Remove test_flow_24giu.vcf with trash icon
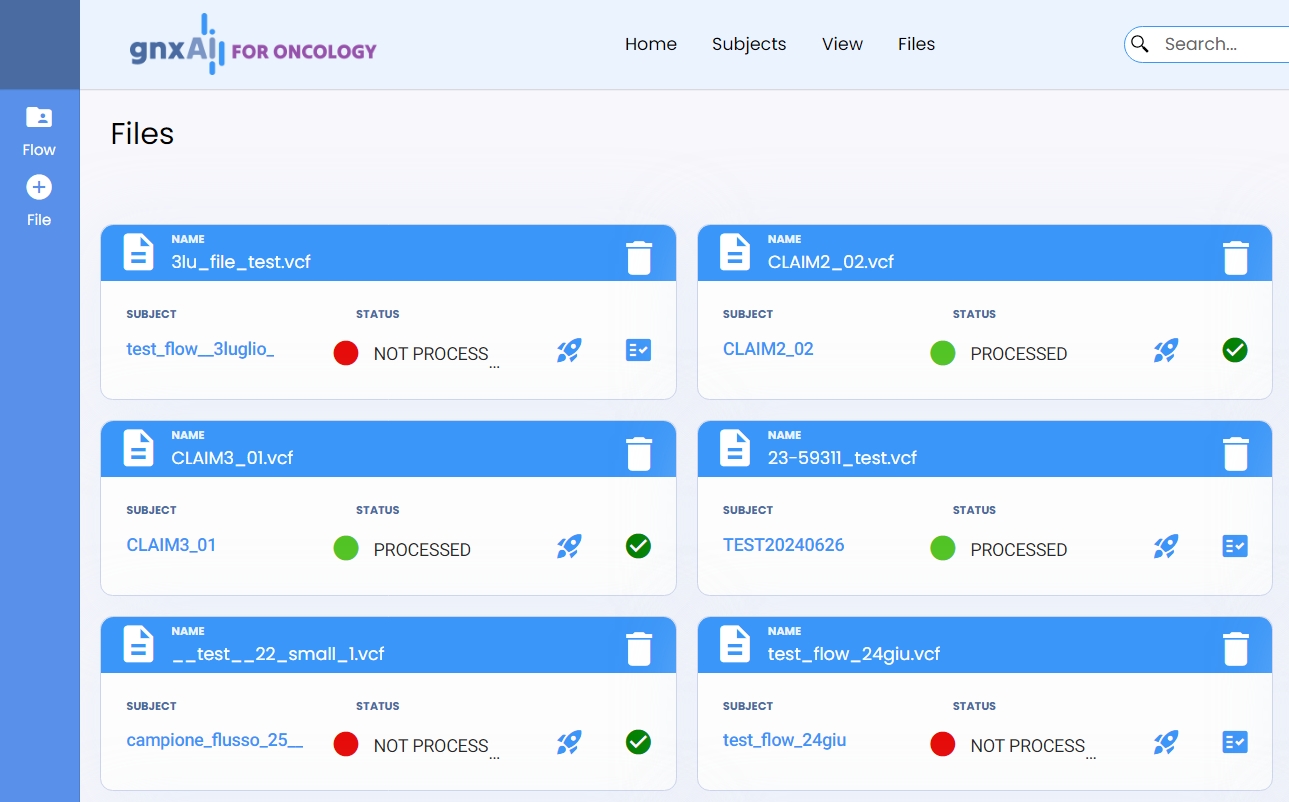 [x=1235, y=649]
